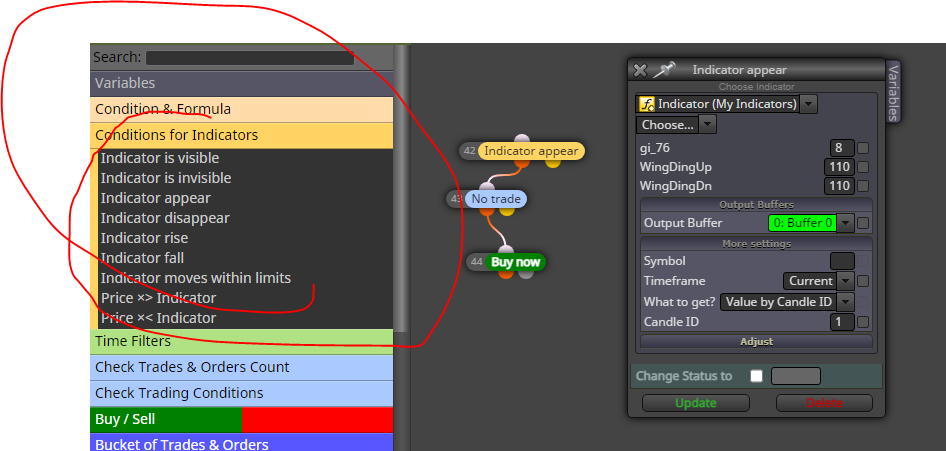Click the Candle ID value field
The width and height of the screenshot is (946, 451).
point(842,322)
